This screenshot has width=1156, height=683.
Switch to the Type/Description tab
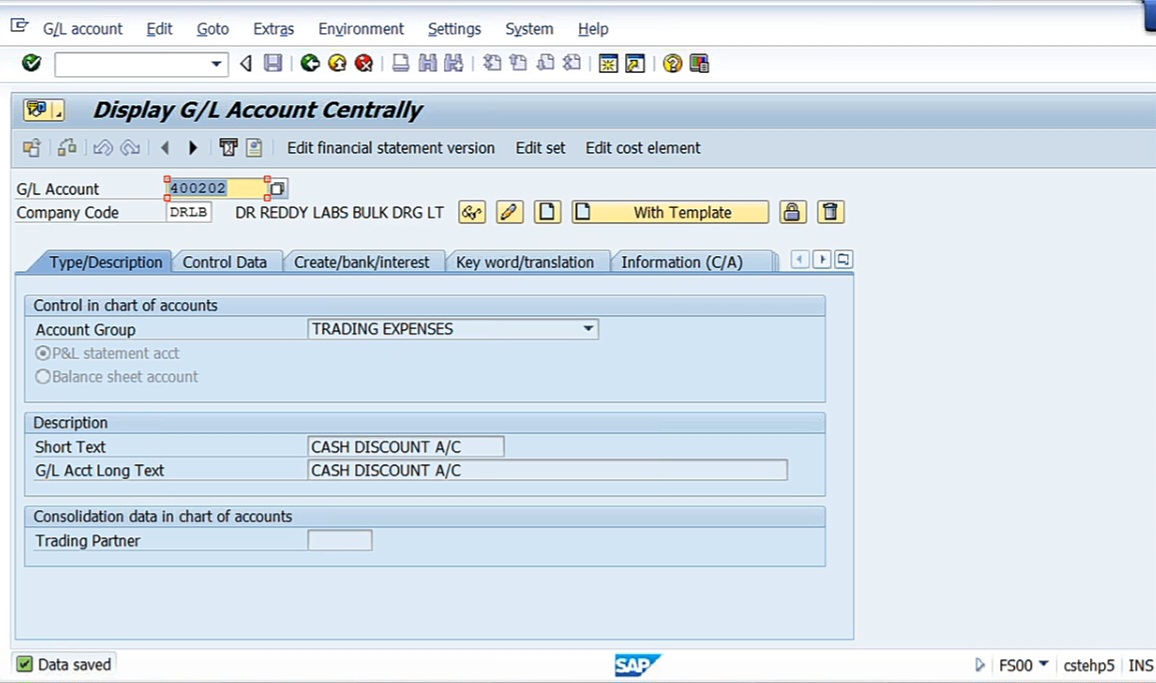105,263
